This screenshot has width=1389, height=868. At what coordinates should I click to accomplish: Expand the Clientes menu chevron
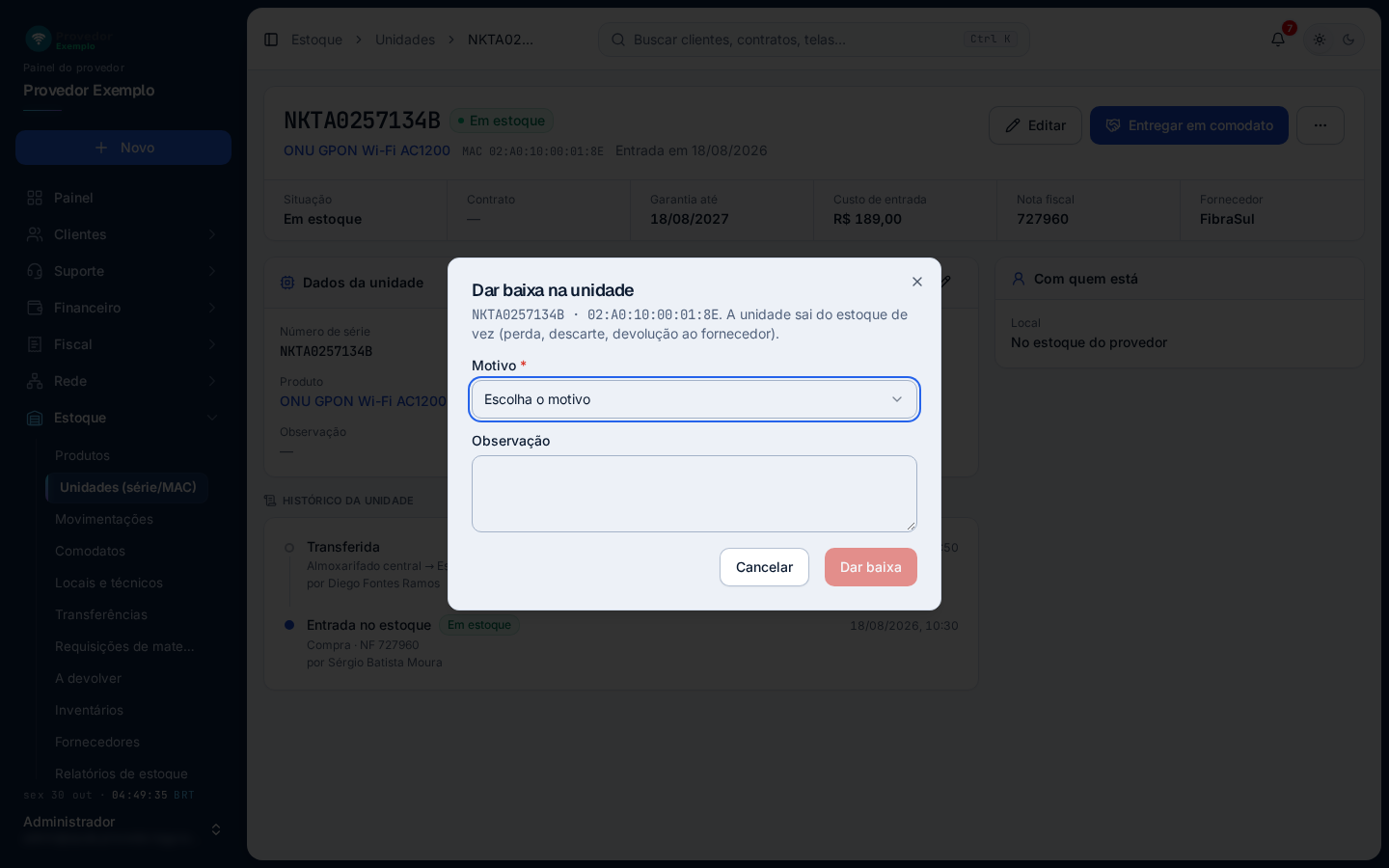coord(212,234)
